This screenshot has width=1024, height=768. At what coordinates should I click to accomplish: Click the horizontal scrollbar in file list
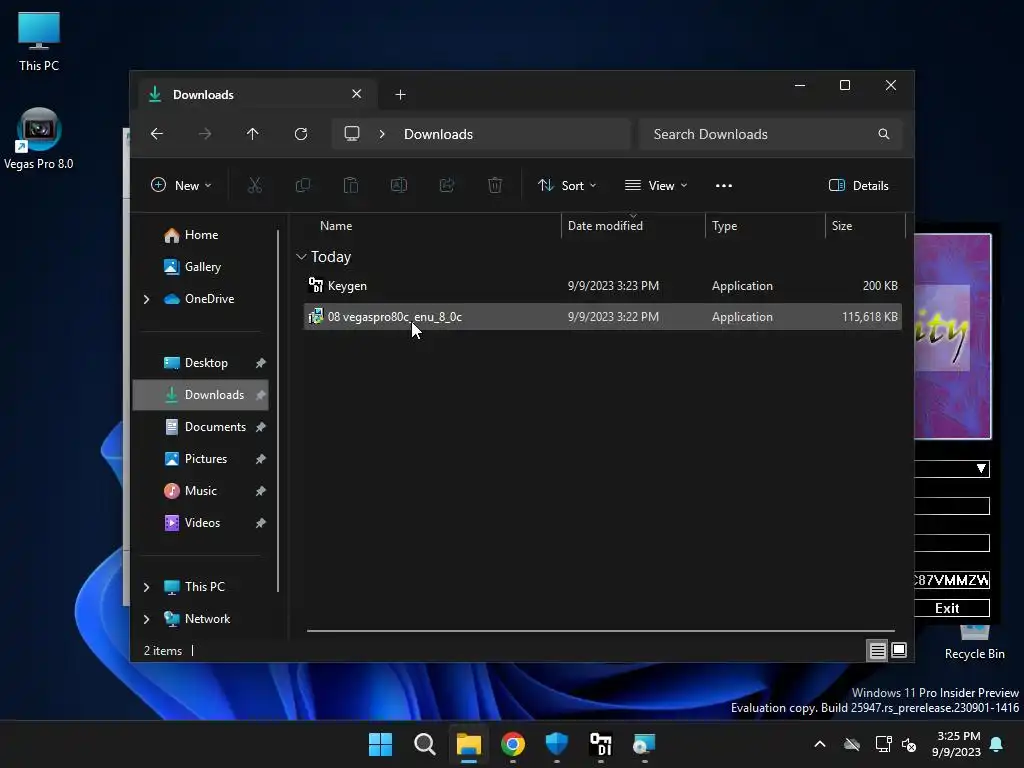click(x=601, y=631)
